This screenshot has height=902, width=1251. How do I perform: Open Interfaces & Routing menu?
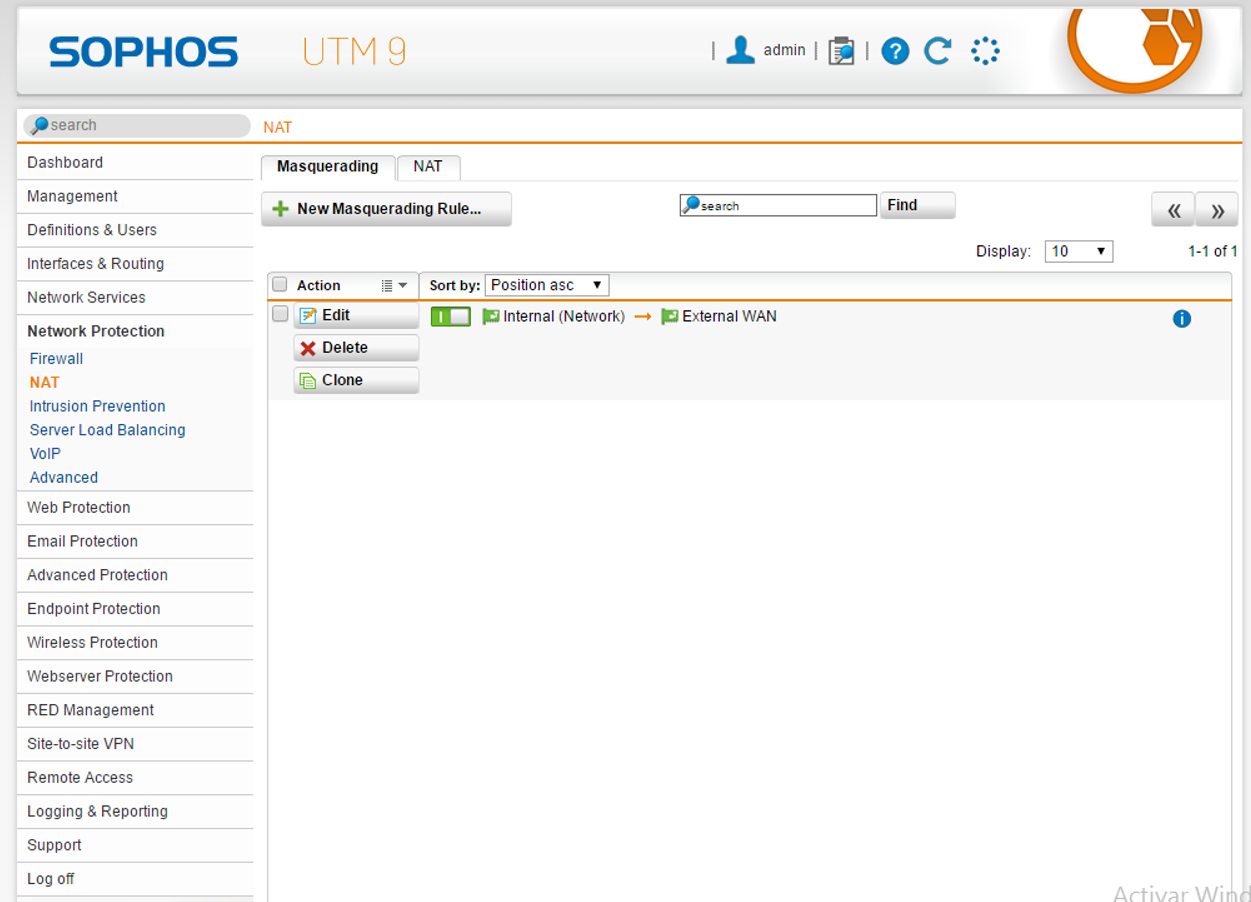click(x=135, y=264)
